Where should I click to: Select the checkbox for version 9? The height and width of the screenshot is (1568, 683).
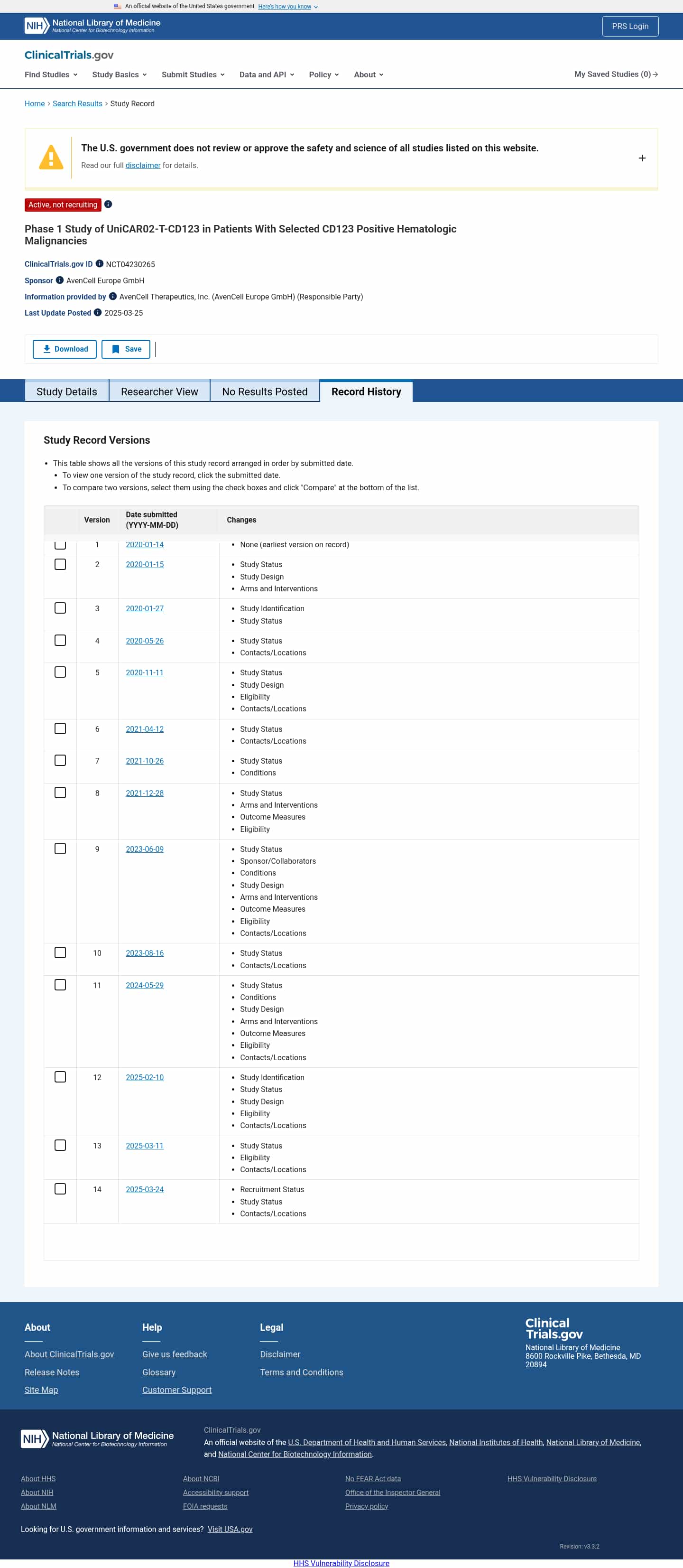[x=60, y=849]
